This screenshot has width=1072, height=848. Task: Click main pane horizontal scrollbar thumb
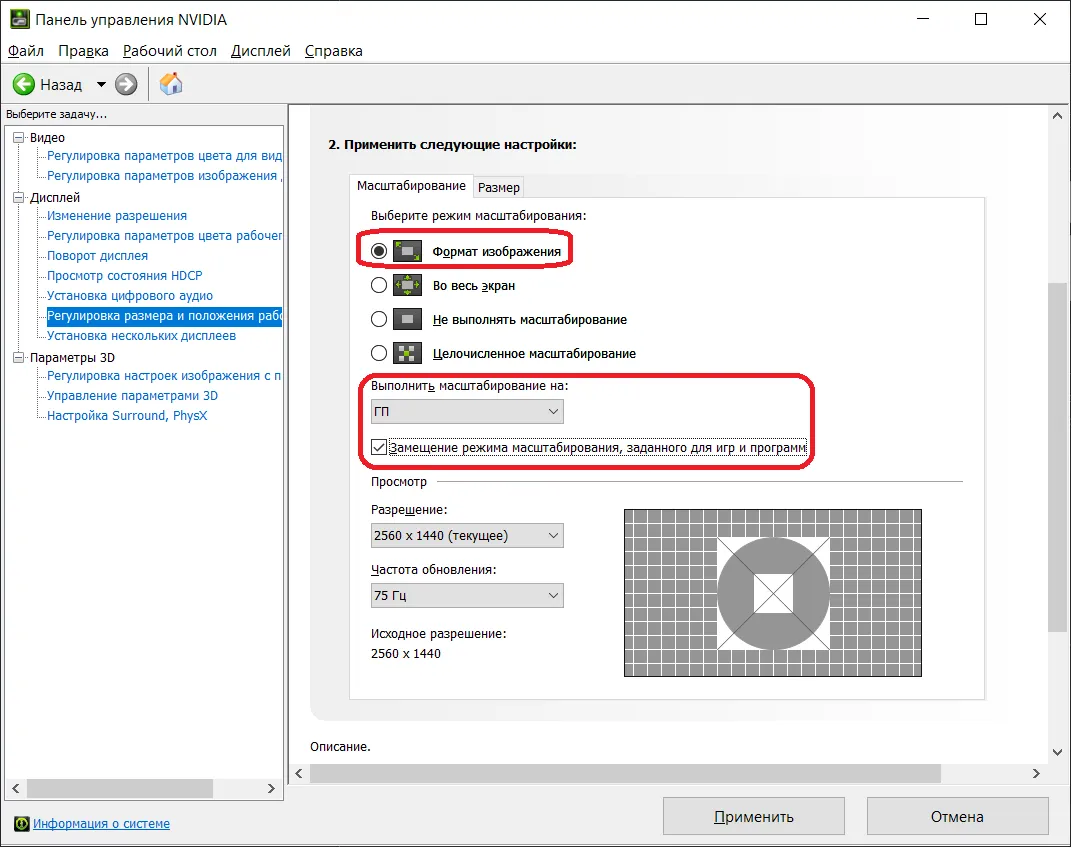coord(626,773)
